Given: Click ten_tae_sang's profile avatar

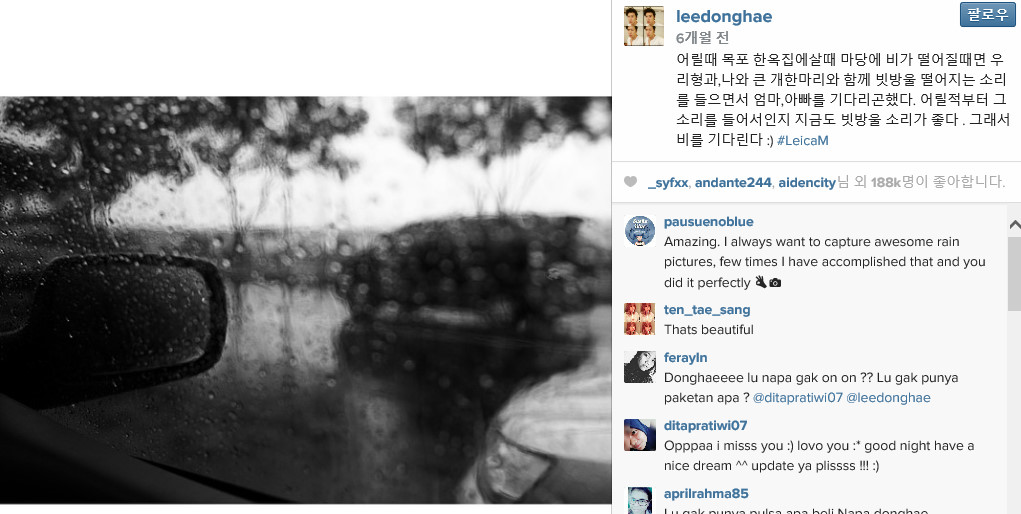Looking at the screenshot, I should pos(639,319).
